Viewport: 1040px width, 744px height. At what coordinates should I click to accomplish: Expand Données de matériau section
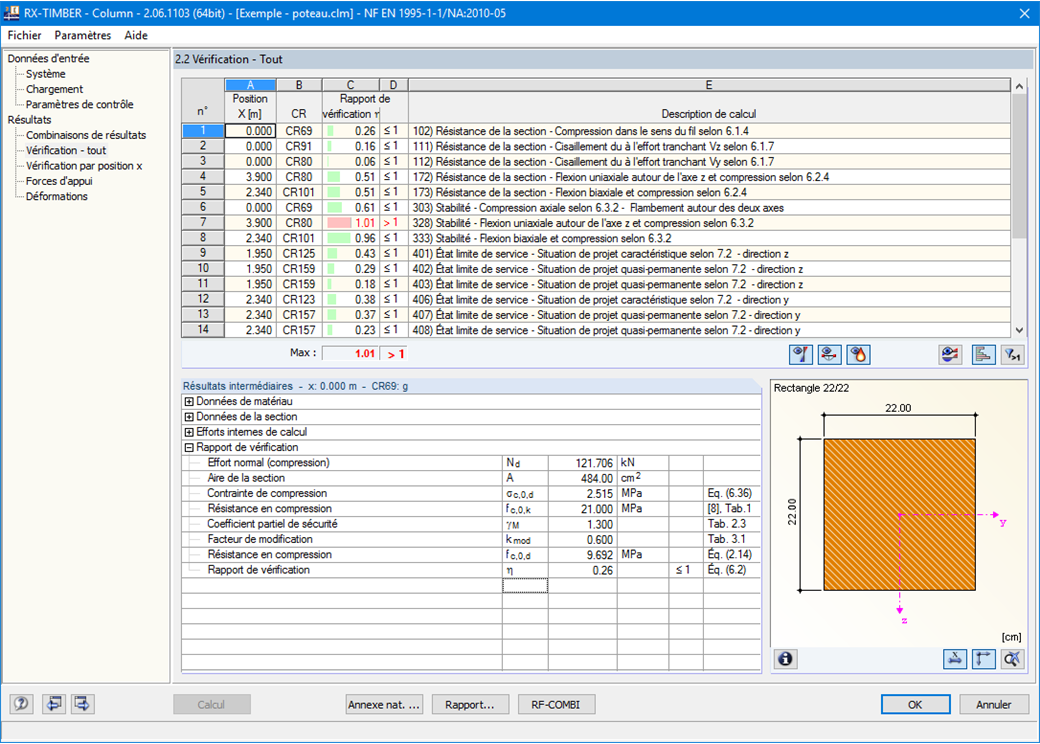[189, 401]
